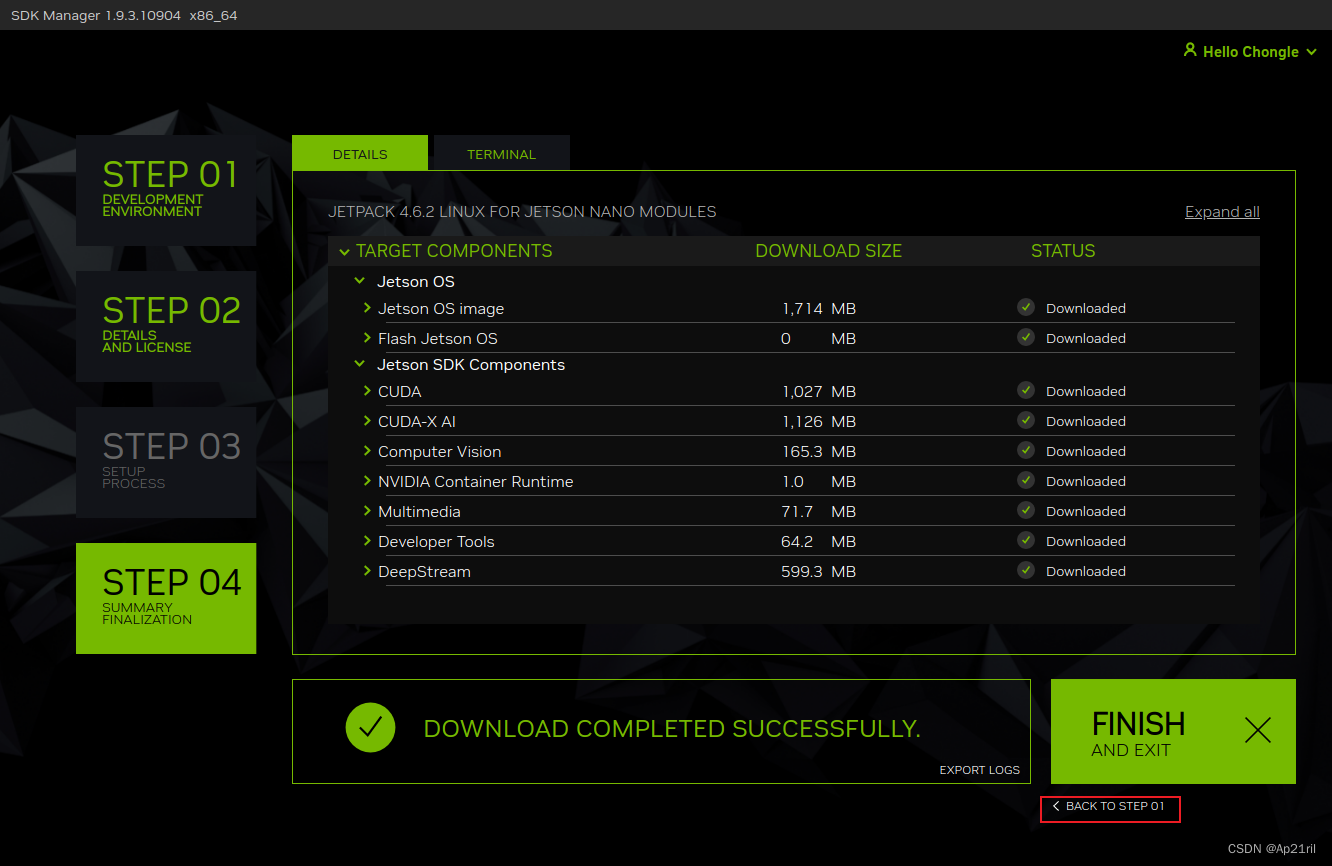
Task: Click the Status column header
Action: coord(1063,251)
